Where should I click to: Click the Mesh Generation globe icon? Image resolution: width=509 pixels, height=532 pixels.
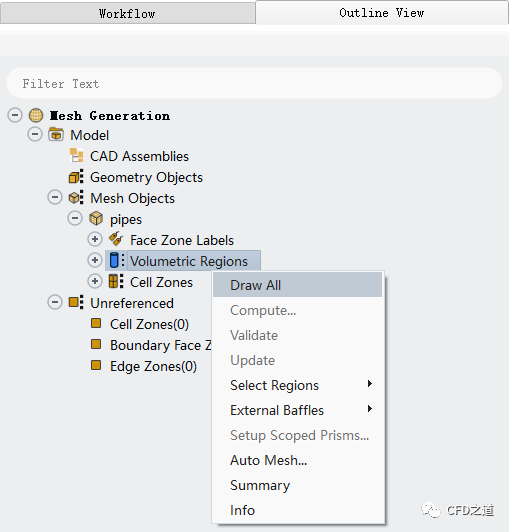36,115
